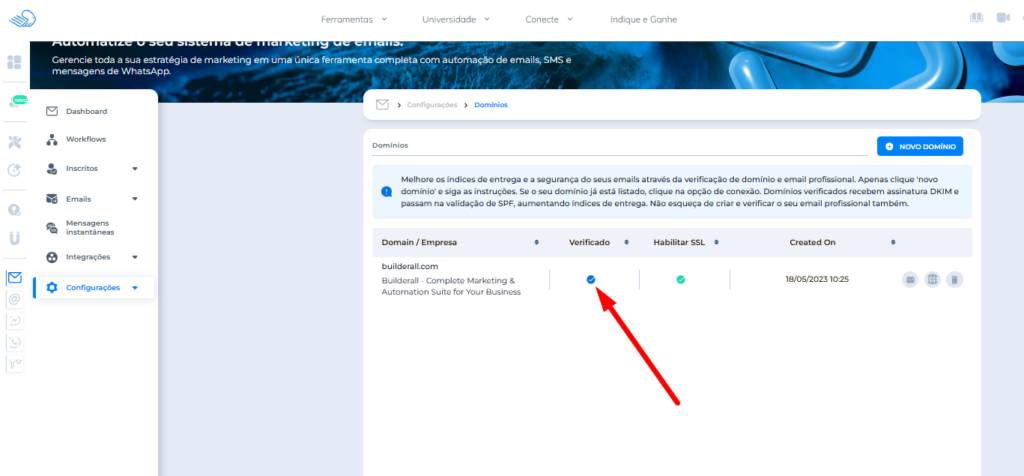The image size is (1024, 476).
Task: Click the Domínios search field
Action: 618,146
